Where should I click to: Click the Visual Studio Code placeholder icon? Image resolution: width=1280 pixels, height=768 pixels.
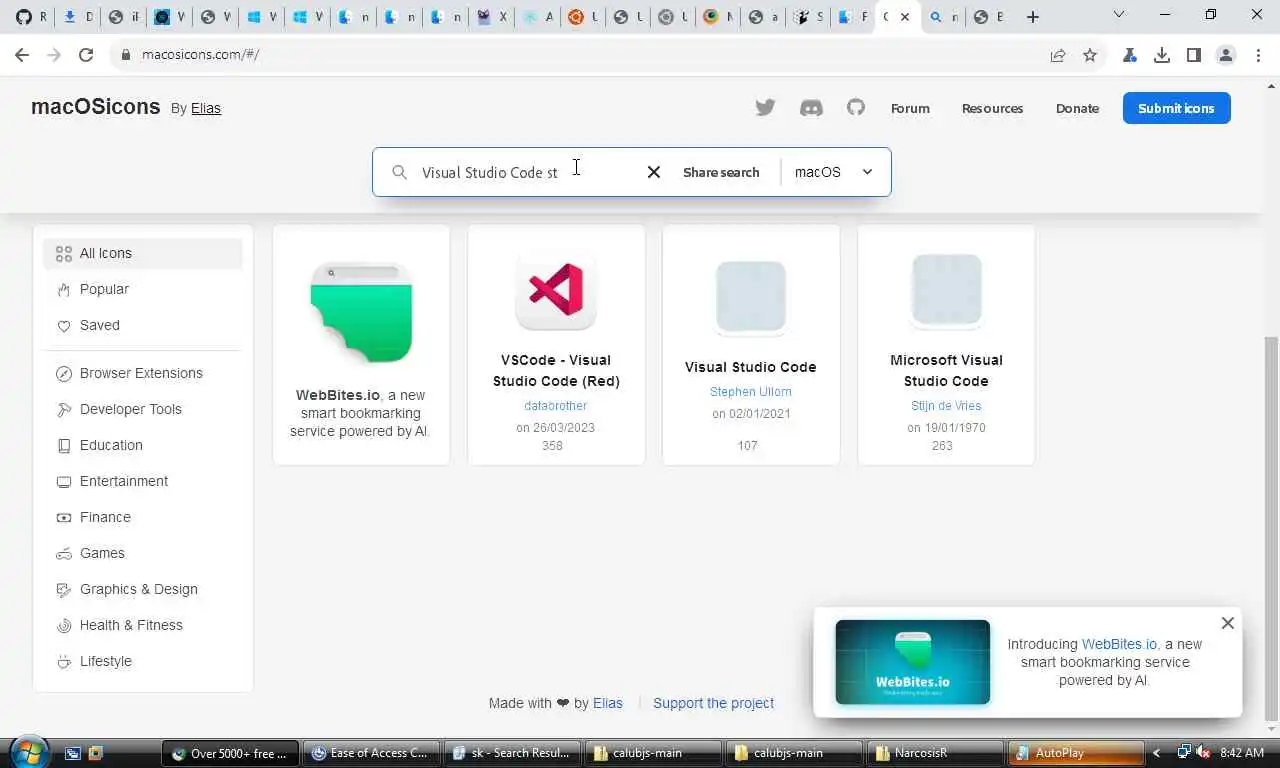[751, 297]
